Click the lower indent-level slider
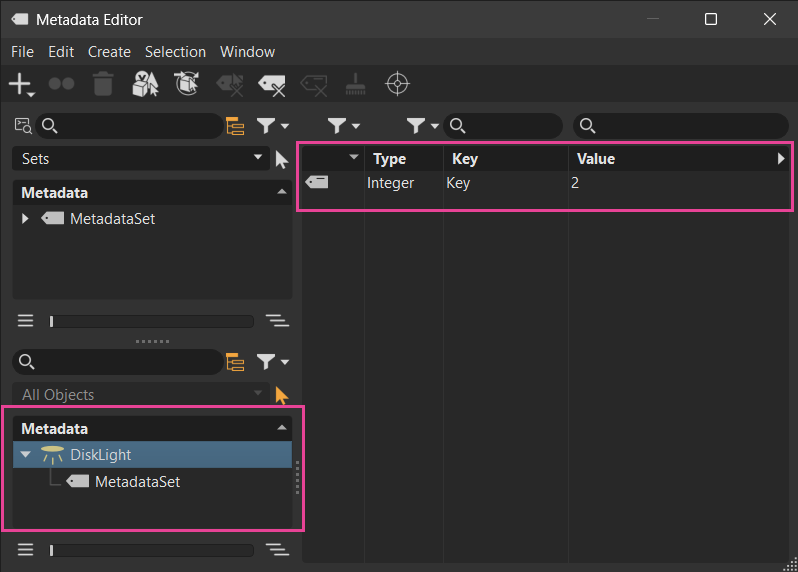This screenshot has width=798, height=572. coord(151,550)
